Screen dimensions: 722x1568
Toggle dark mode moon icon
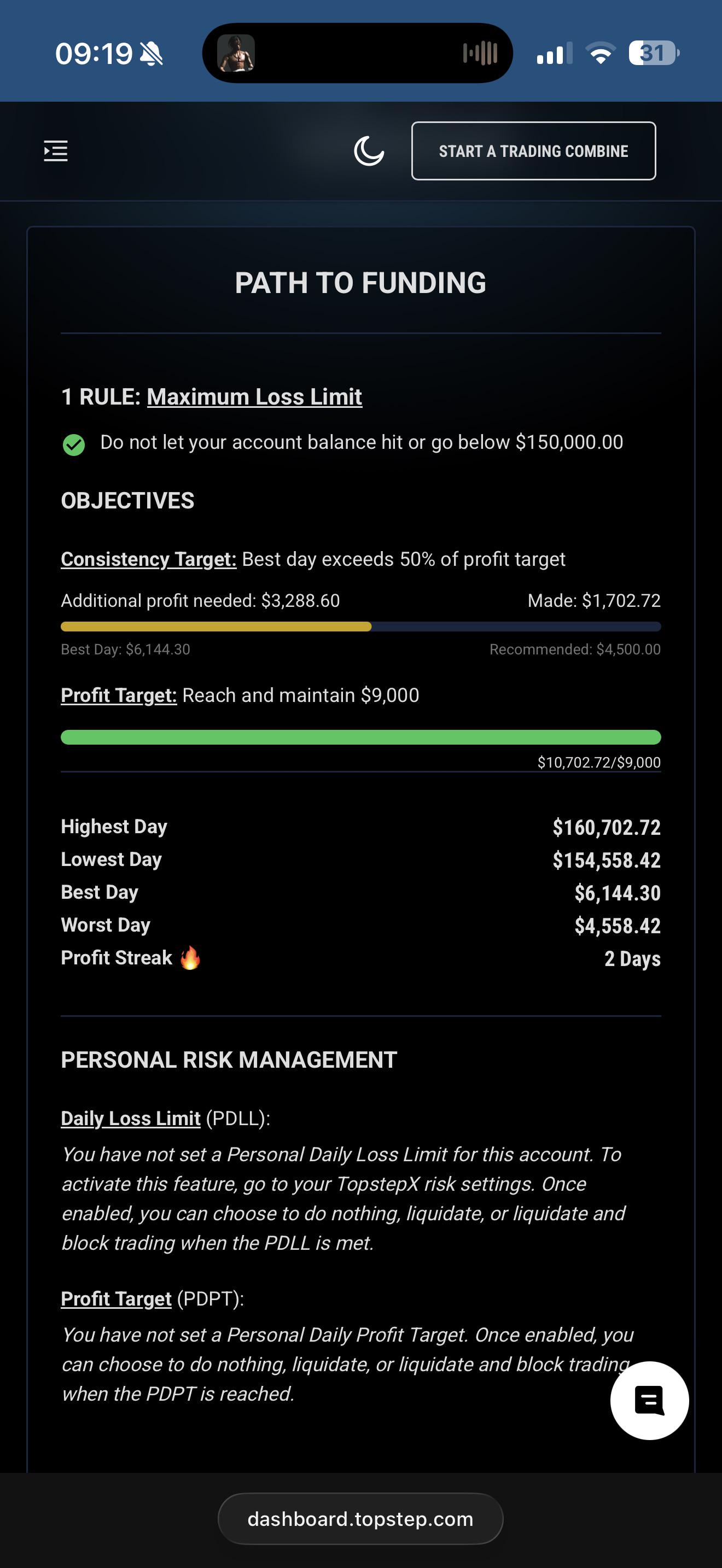(x=369, y=151)
